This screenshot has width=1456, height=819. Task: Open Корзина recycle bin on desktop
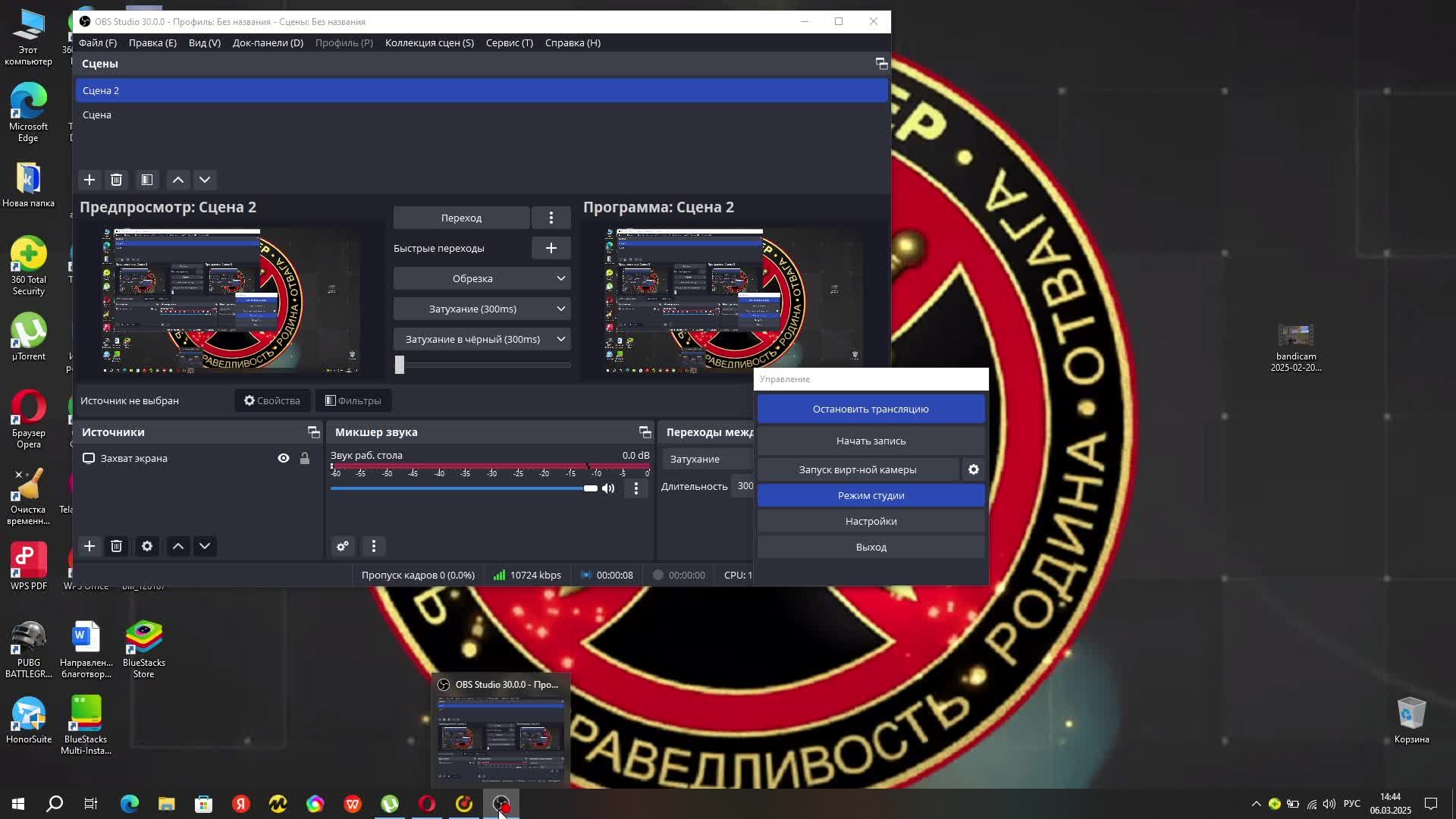pos(1411,720)
